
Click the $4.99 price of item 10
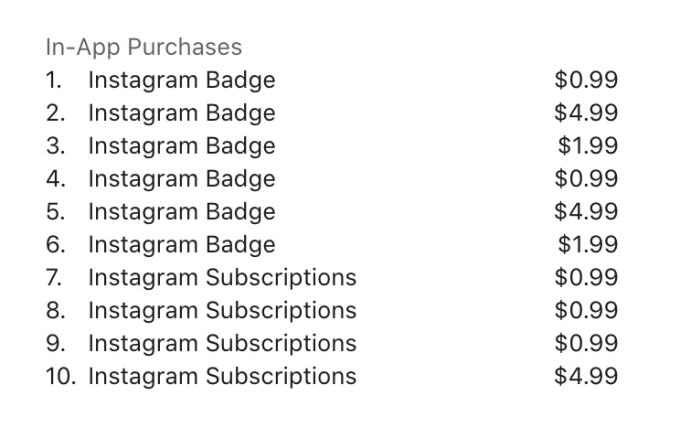pos(586,377)
